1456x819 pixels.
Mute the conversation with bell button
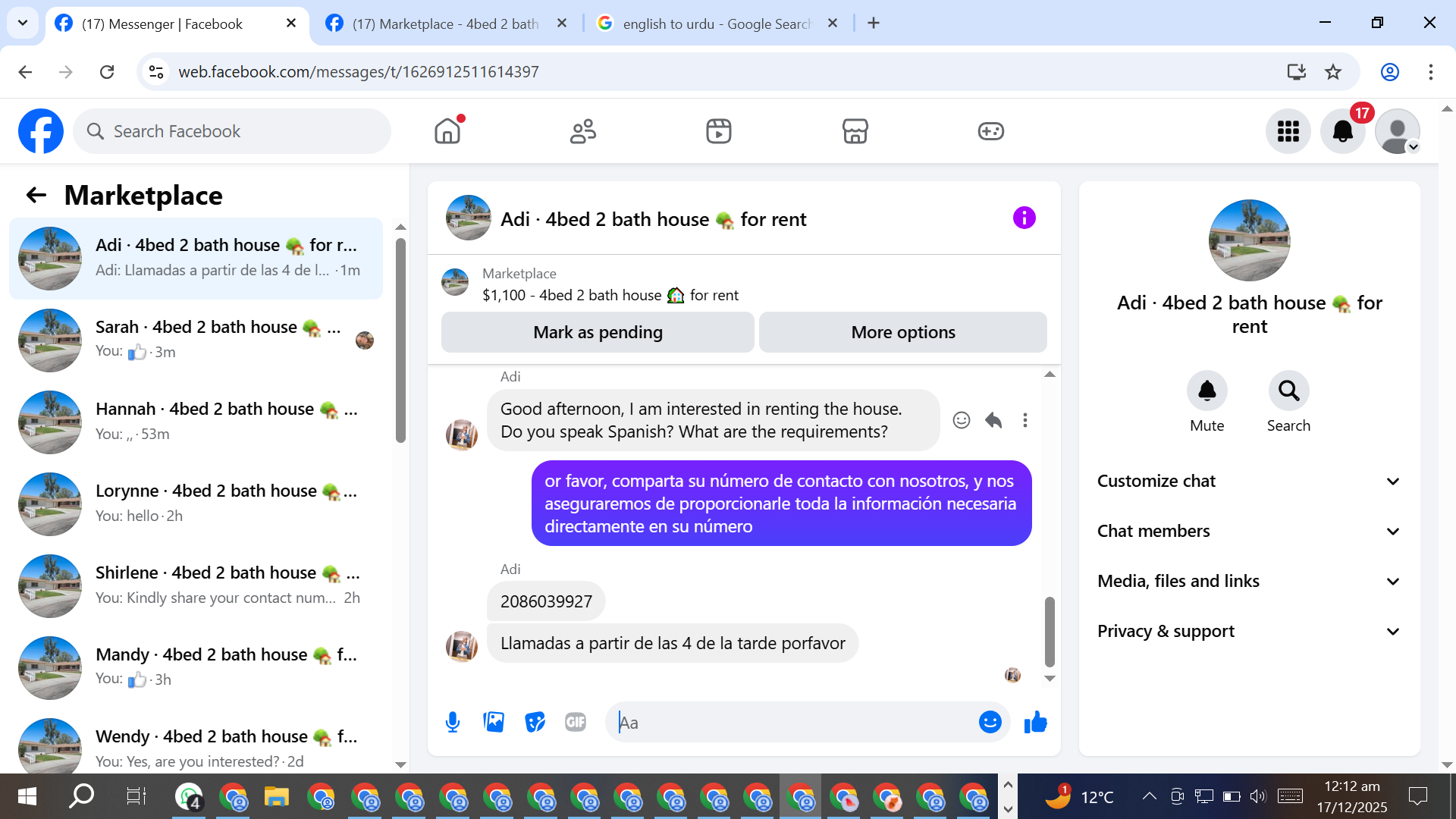pyautogui.click(x=1207, y=391)
